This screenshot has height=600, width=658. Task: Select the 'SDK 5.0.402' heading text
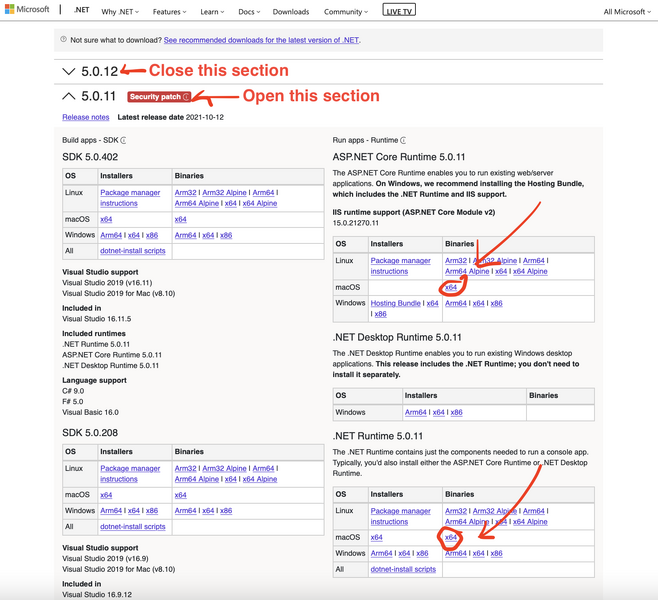point(90,157)
